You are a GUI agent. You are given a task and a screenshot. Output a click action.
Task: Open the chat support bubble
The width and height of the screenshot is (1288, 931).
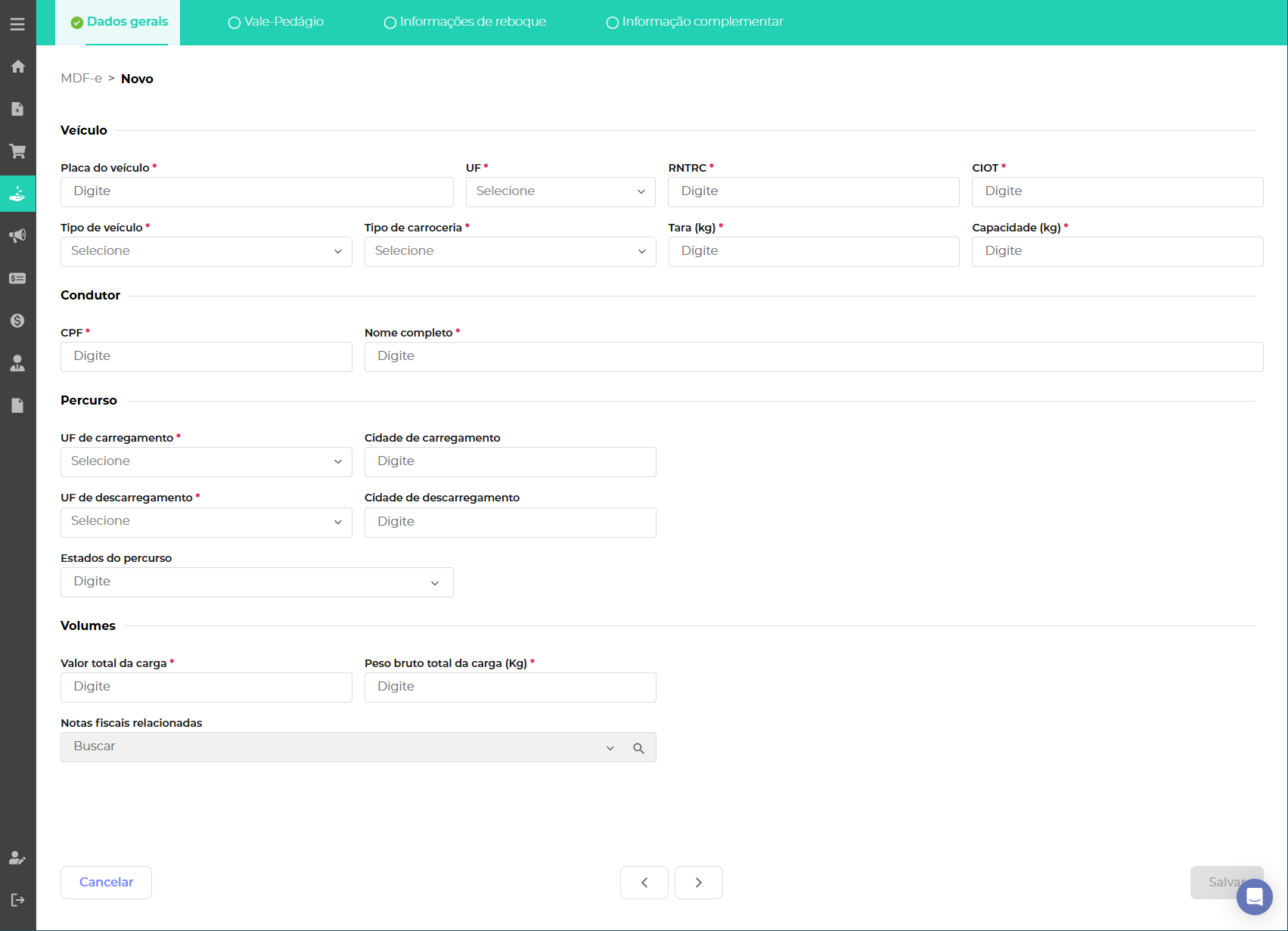[x=1254, y=897]
